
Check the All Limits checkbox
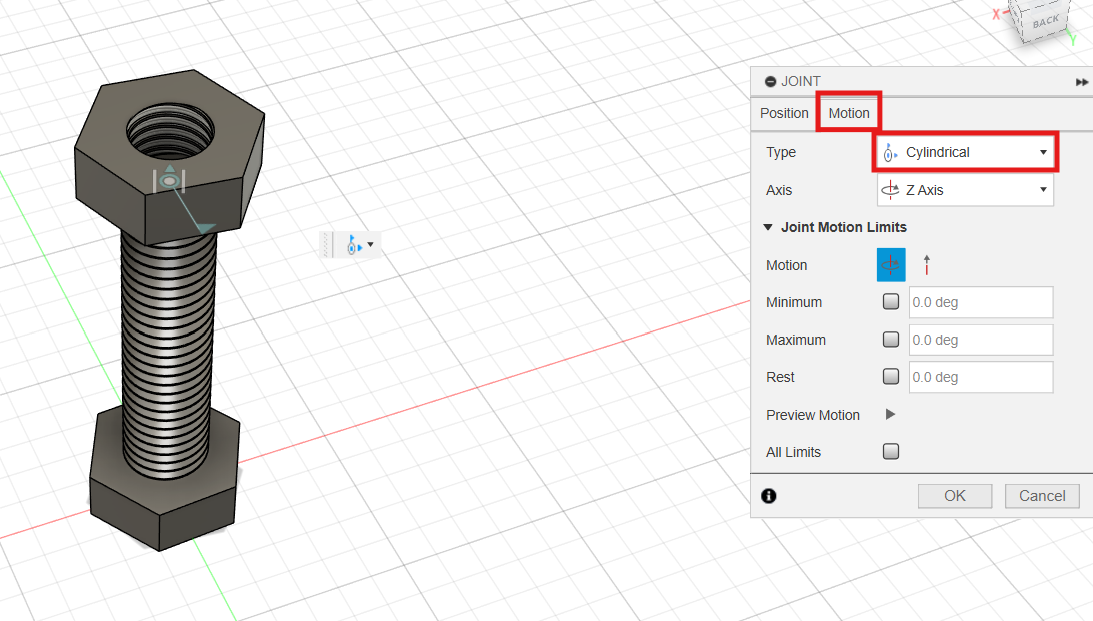tap(891, 452)
